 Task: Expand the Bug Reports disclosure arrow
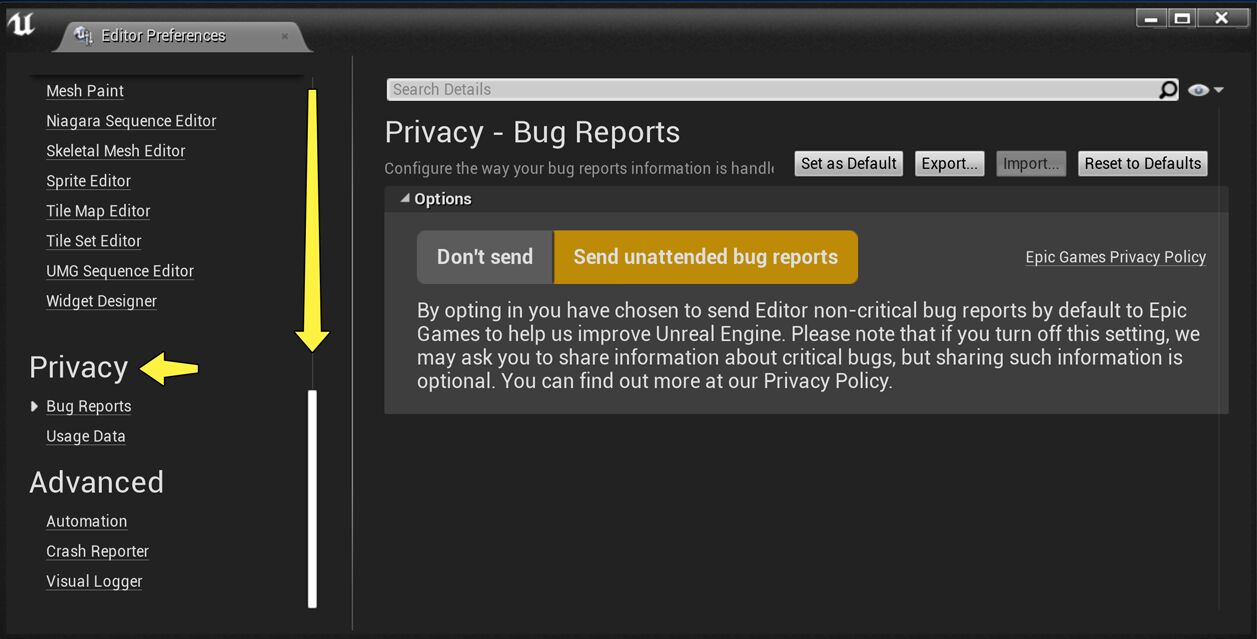(x=33, y=406)
